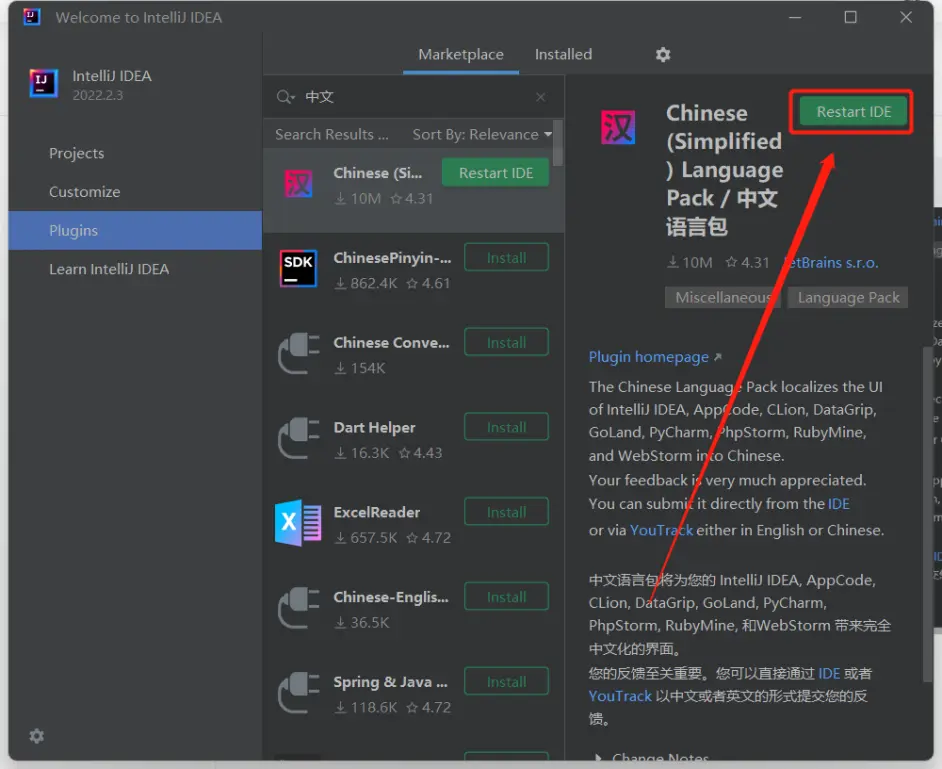The height and width of the screenshot is (769, 942).
Task: Click Restart IDE in the Chinese result row
Action: pyautogui.click(x=496, y=173)
